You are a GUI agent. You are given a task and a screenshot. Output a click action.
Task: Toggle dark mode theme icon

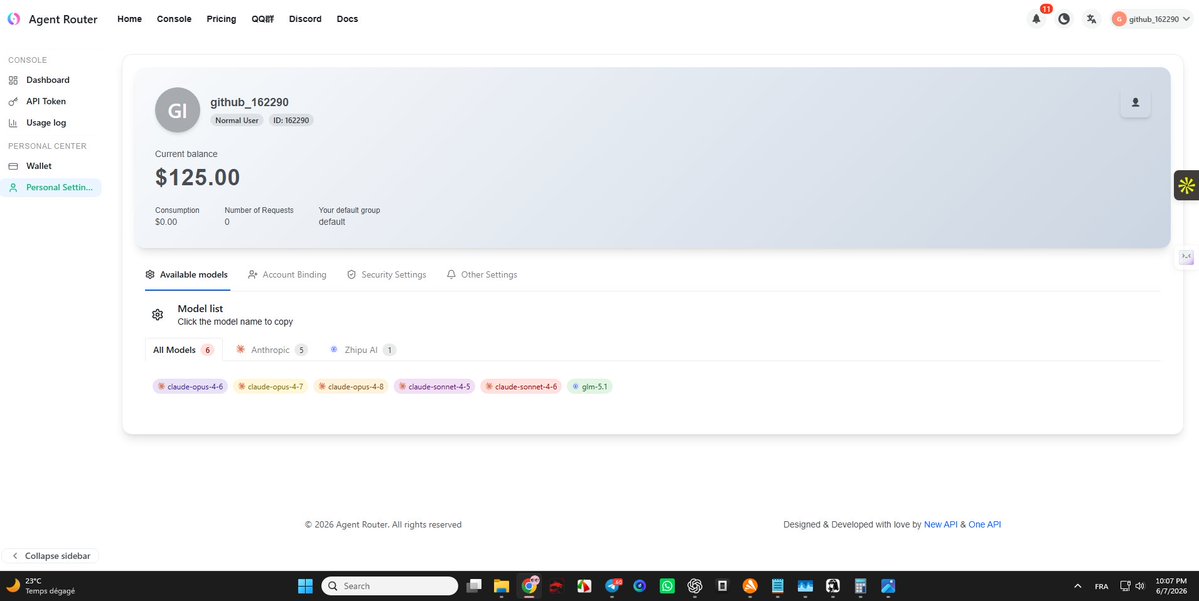(x=1064, y=19)
